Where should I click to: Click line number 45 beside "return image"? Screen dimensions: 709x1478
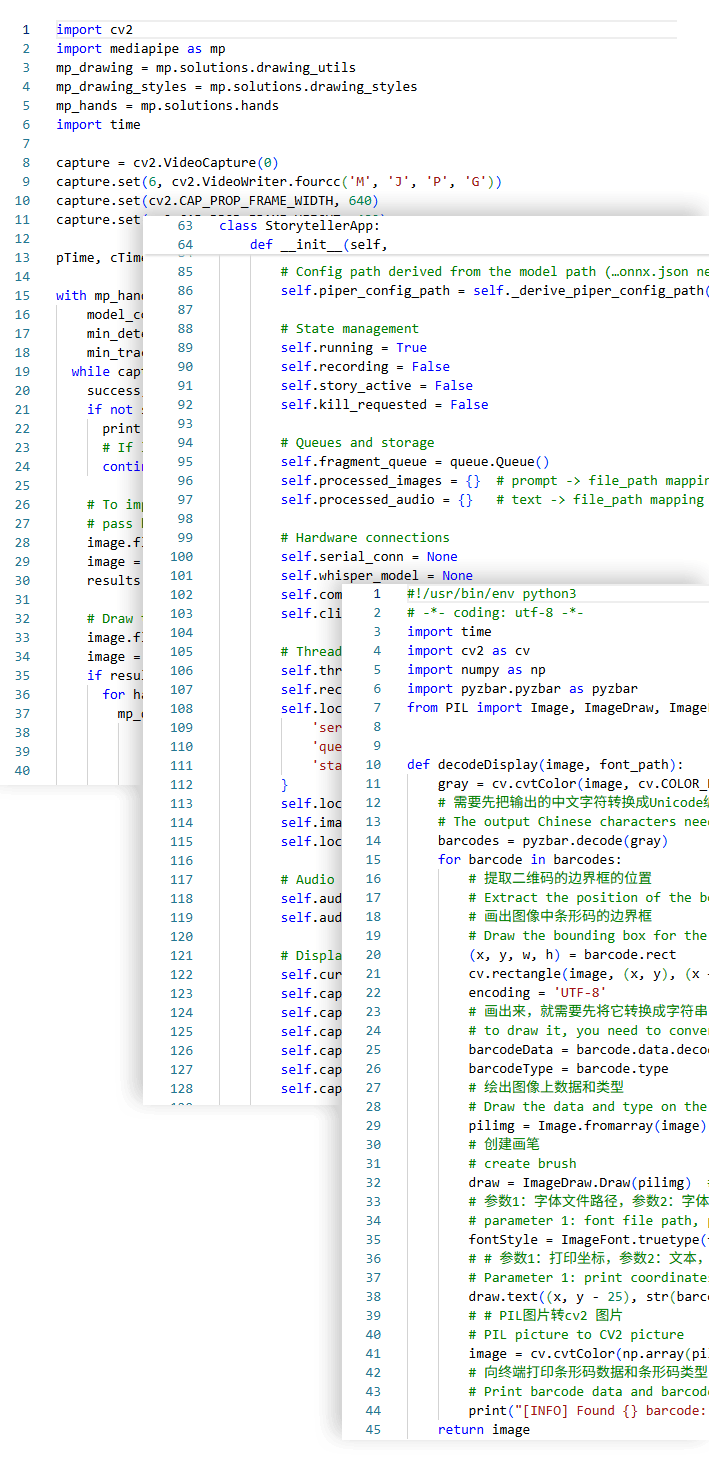373,1430
